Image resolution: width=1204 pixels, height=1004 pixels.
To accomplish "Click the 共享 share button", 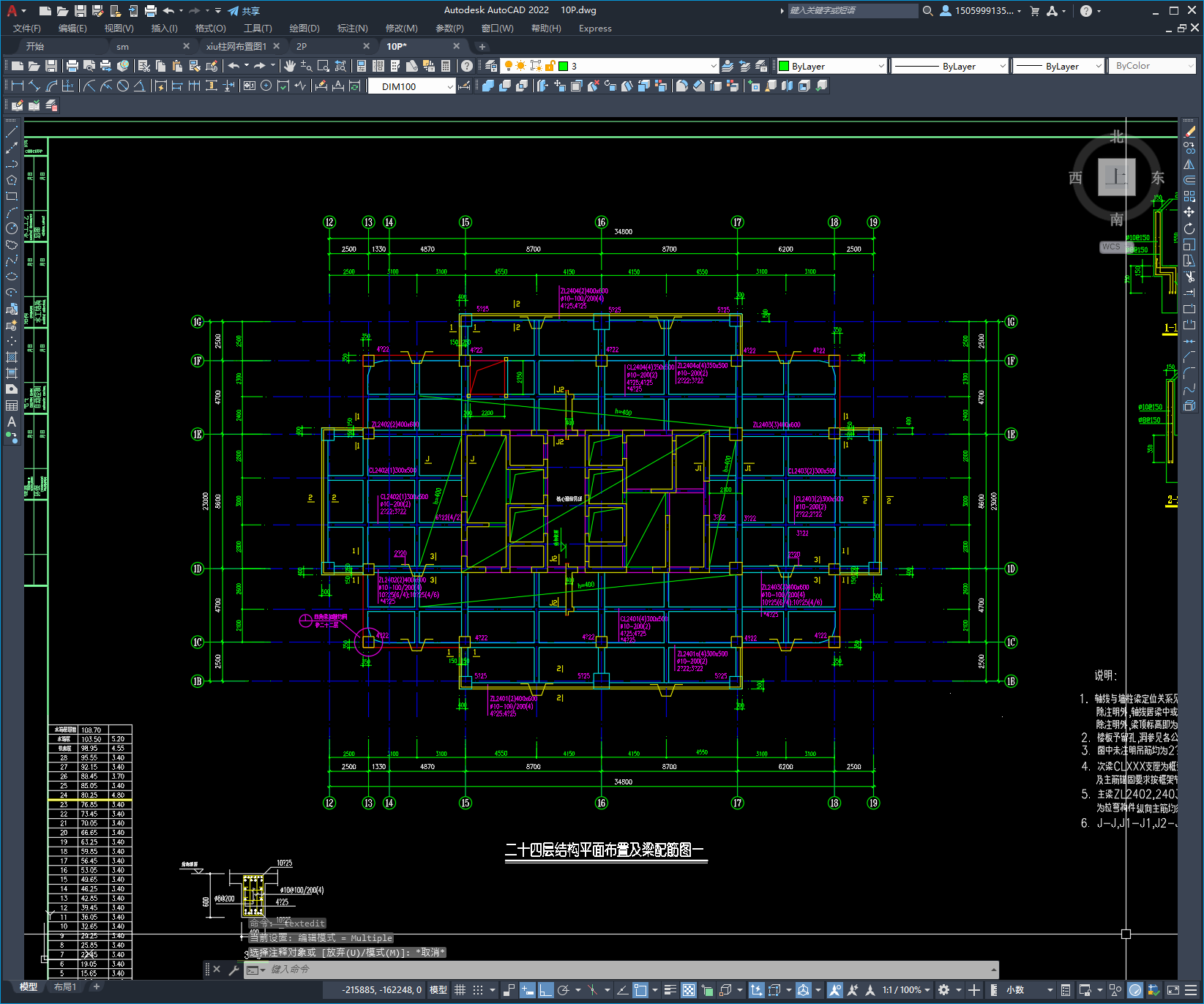I will 244,11.
